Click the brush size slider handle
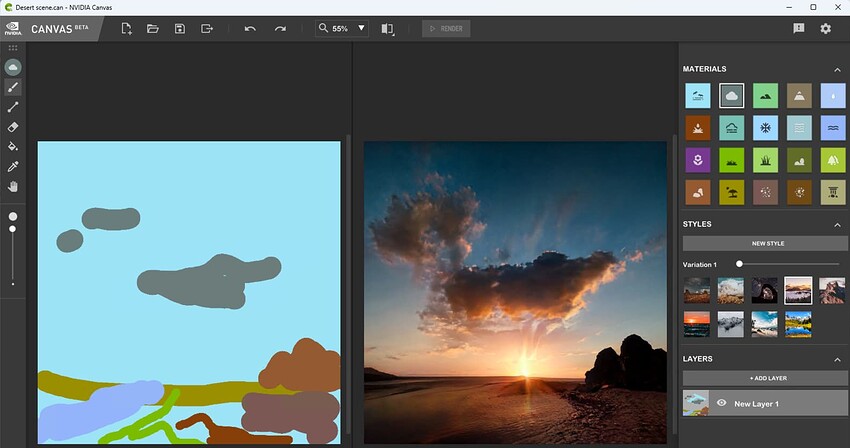The height and width of the screenshot is (448, 850). tap(12, 229)
